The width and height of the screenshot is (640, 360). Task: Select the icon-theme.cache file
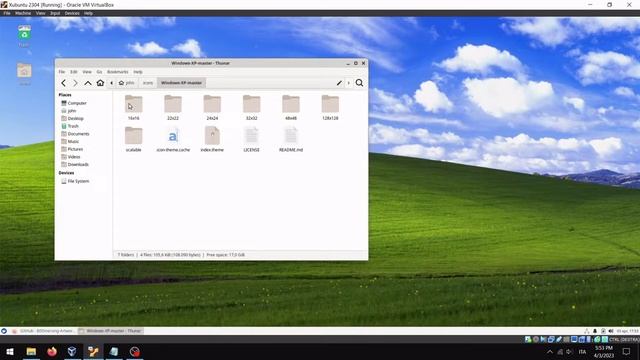tap(173, 139)
